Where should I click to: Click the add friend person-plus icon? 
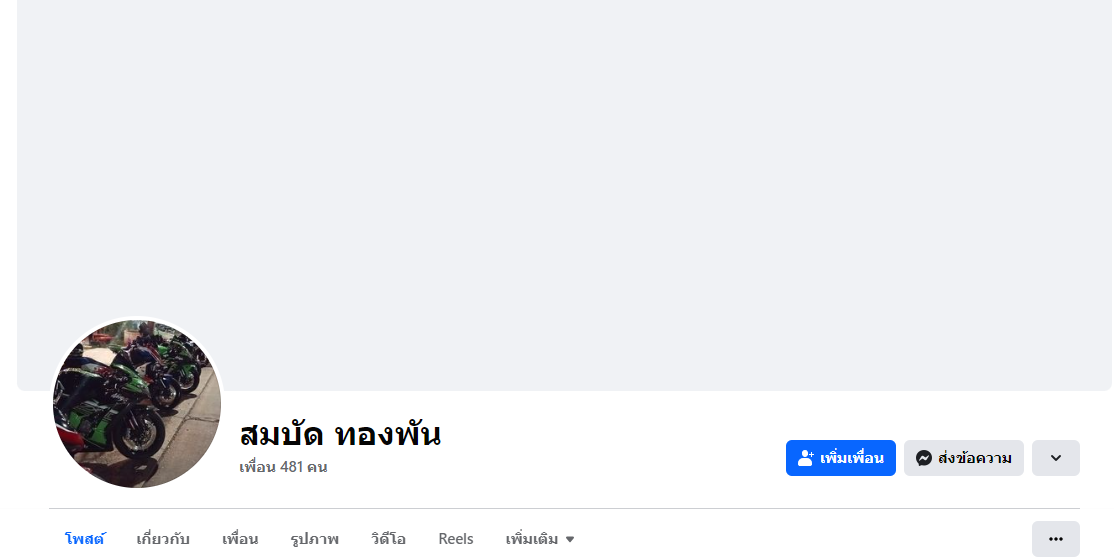click(805, 458)
